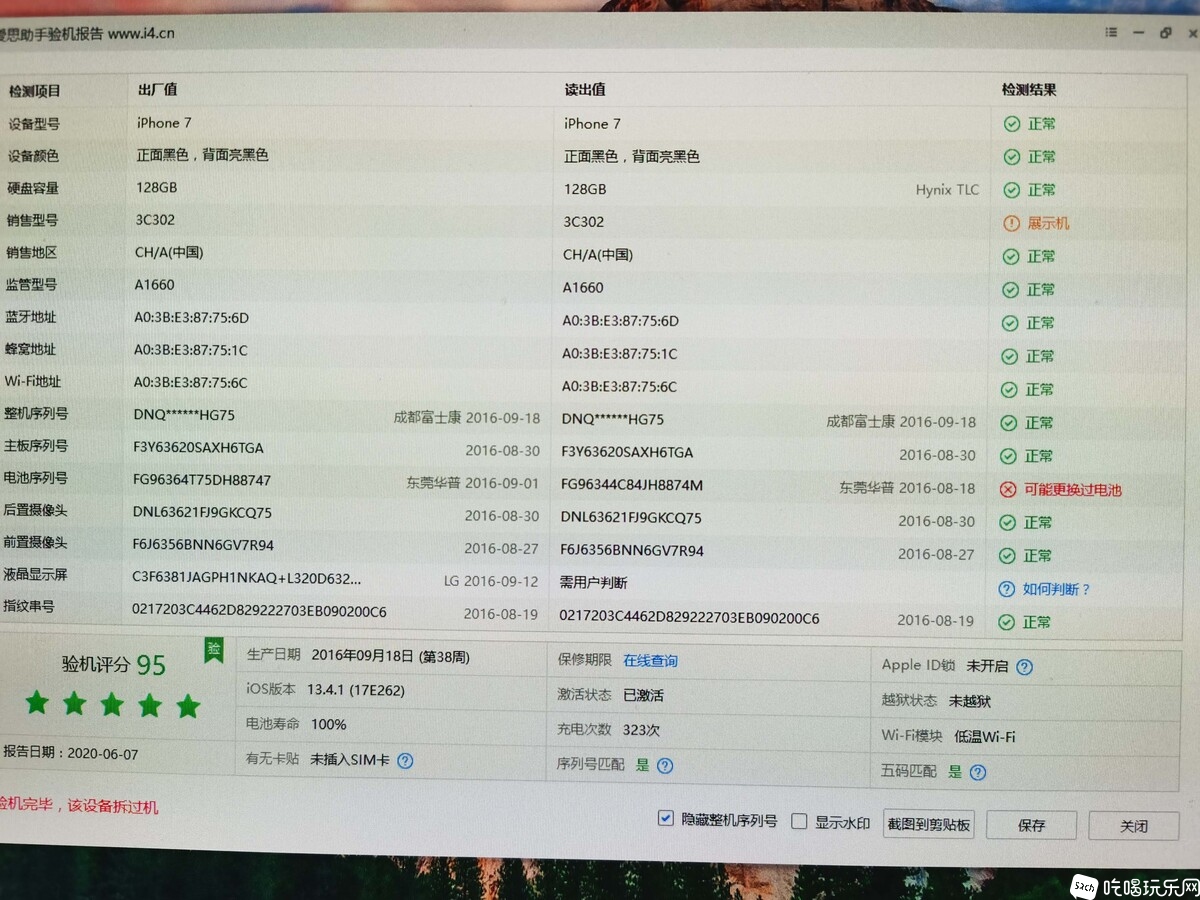Screen dimensions: 1200x900
Task: Click the 出厂值 column header
Action: (157, 90)
